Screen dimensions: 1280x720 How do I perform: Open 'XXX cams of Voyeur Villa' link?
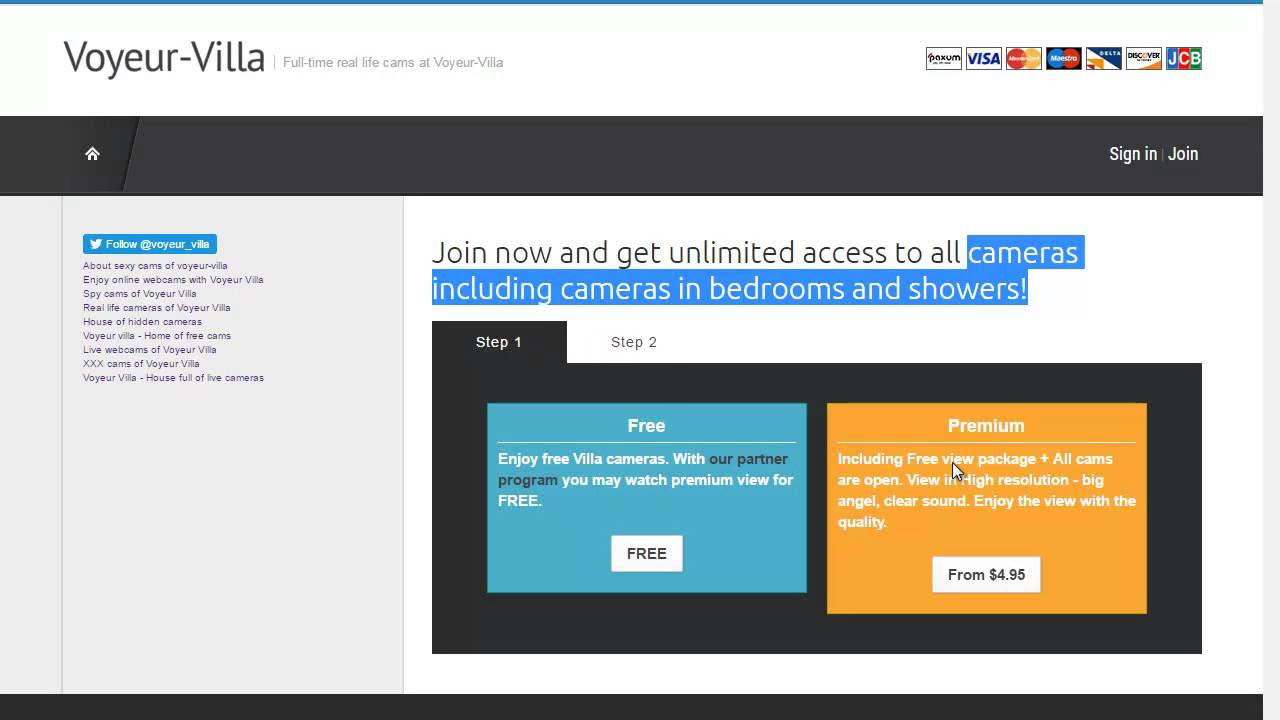(x=141, y=364)
